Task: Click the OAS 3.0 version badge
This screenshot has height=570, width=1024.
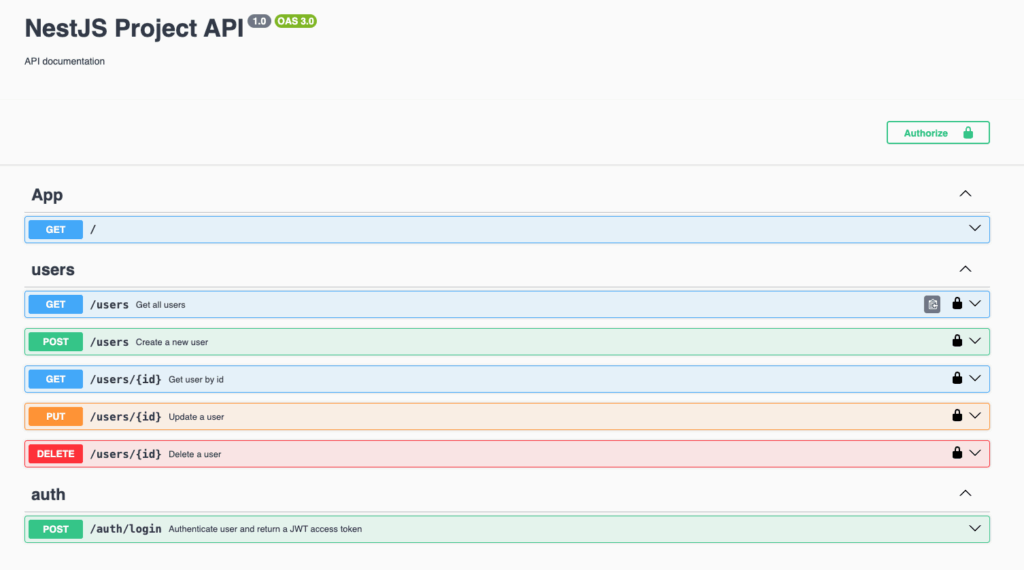Action: click(x=296, y=21)
